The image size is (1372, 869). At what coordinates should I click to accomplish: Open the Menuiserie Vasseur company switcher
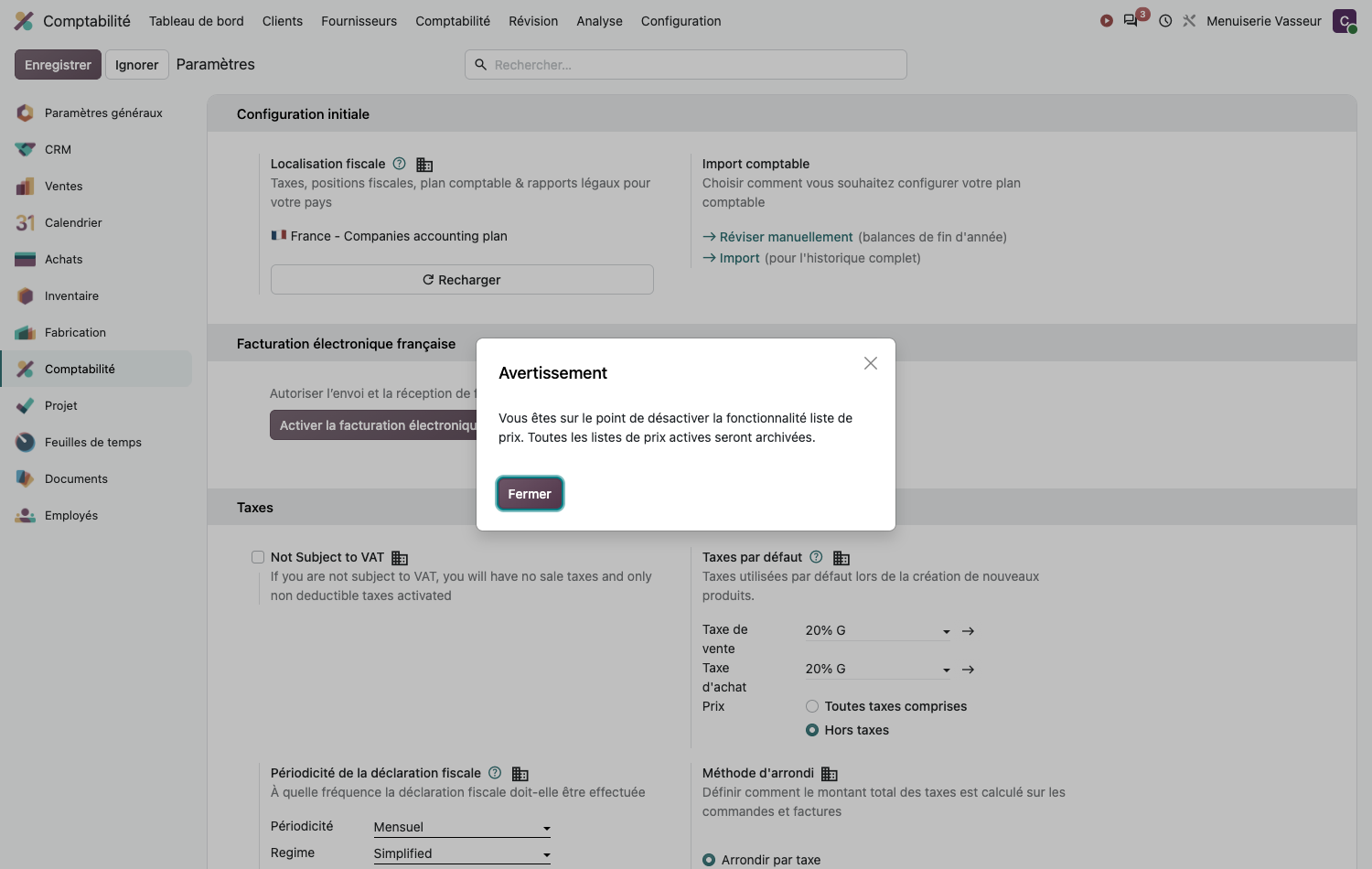(1263, 21)
